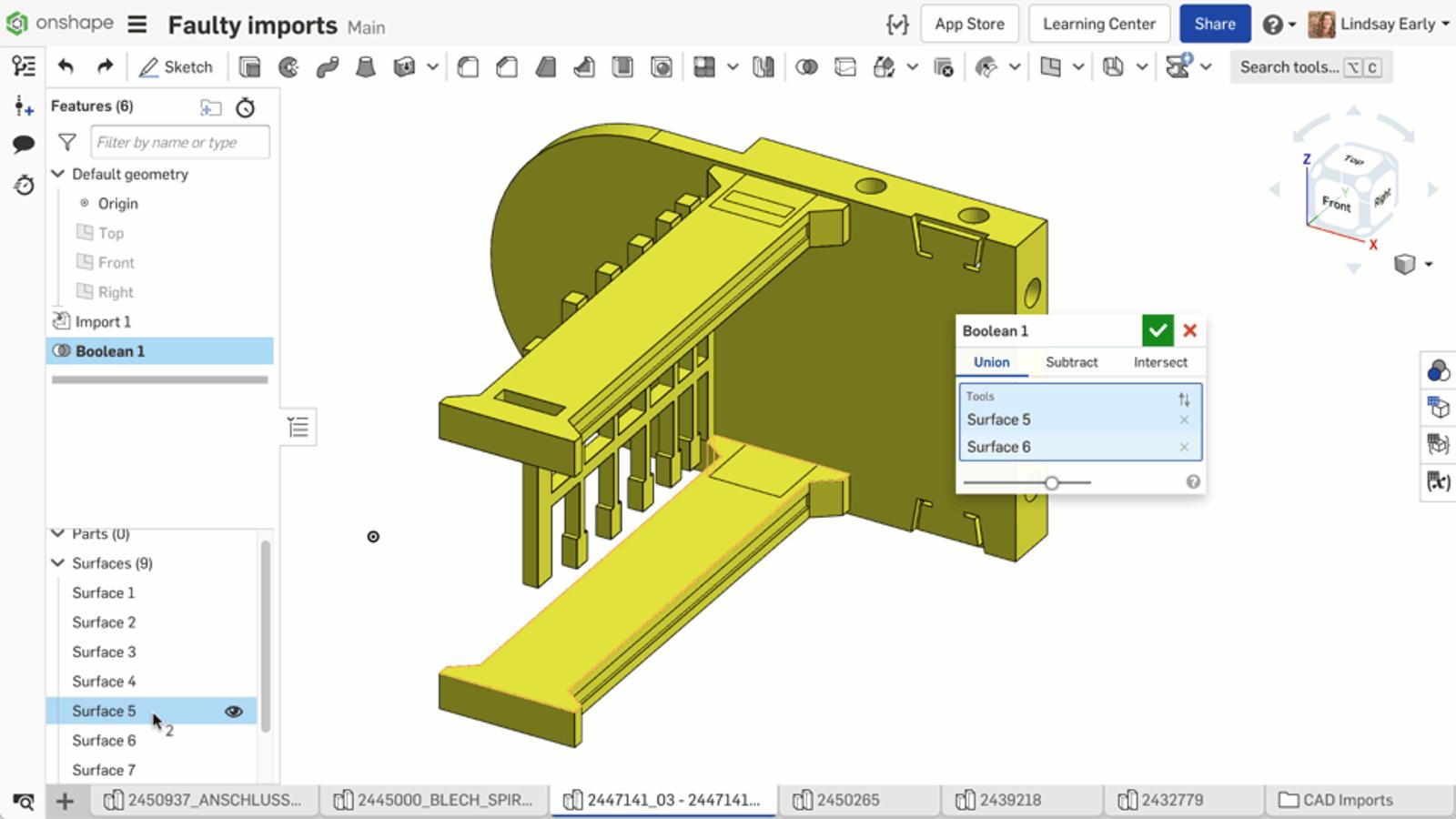Cancel the Boolean 1 dialog with red X
The width and height of the screenshot is (1456, 819).
point(1189,330)
